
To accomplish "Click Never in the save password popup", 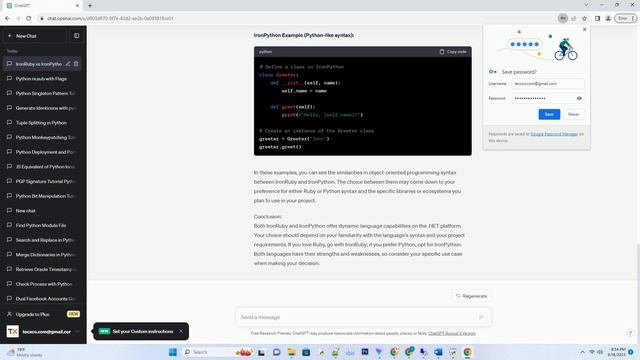I will point(573,114).
